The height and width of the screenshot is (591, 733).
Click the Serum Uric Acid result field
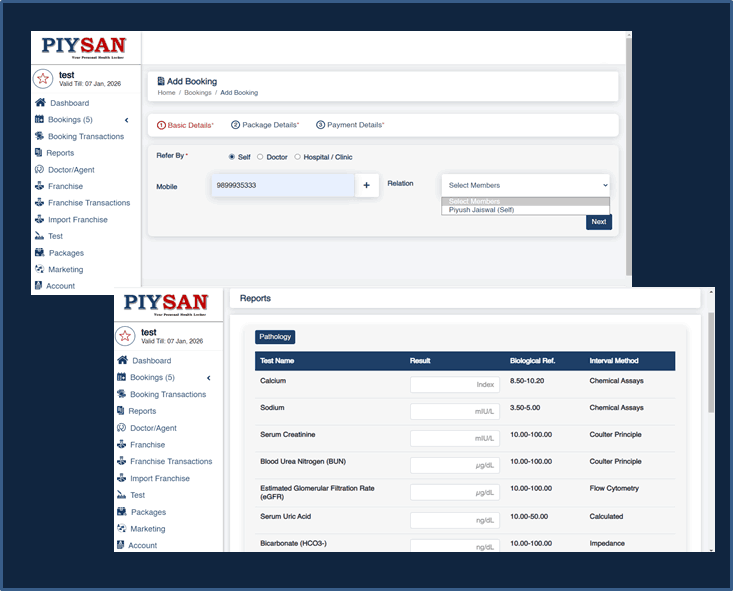click(455, 520)
